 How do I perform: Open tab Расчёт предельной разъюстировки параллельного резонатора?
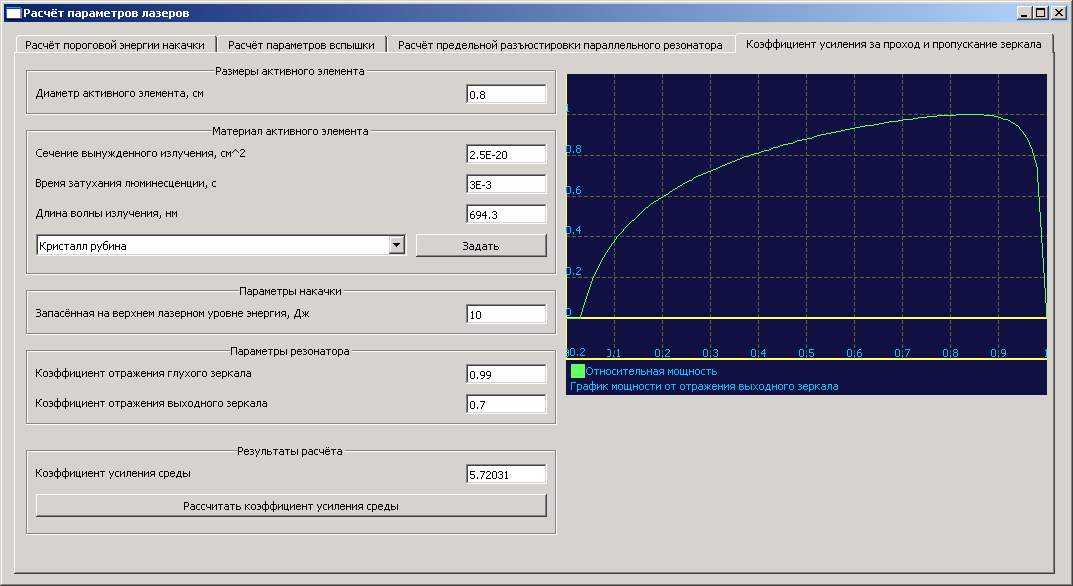coord(560,44)
